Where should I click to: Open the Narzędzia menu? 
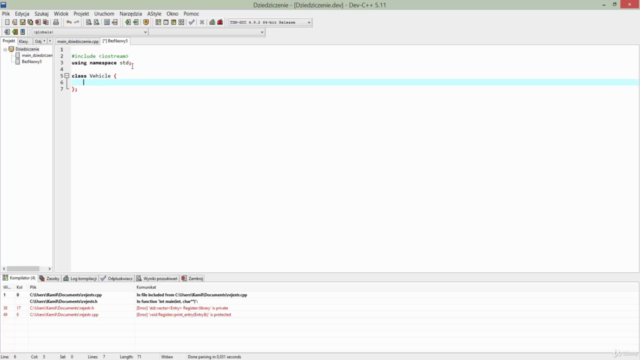pos(131,13)
